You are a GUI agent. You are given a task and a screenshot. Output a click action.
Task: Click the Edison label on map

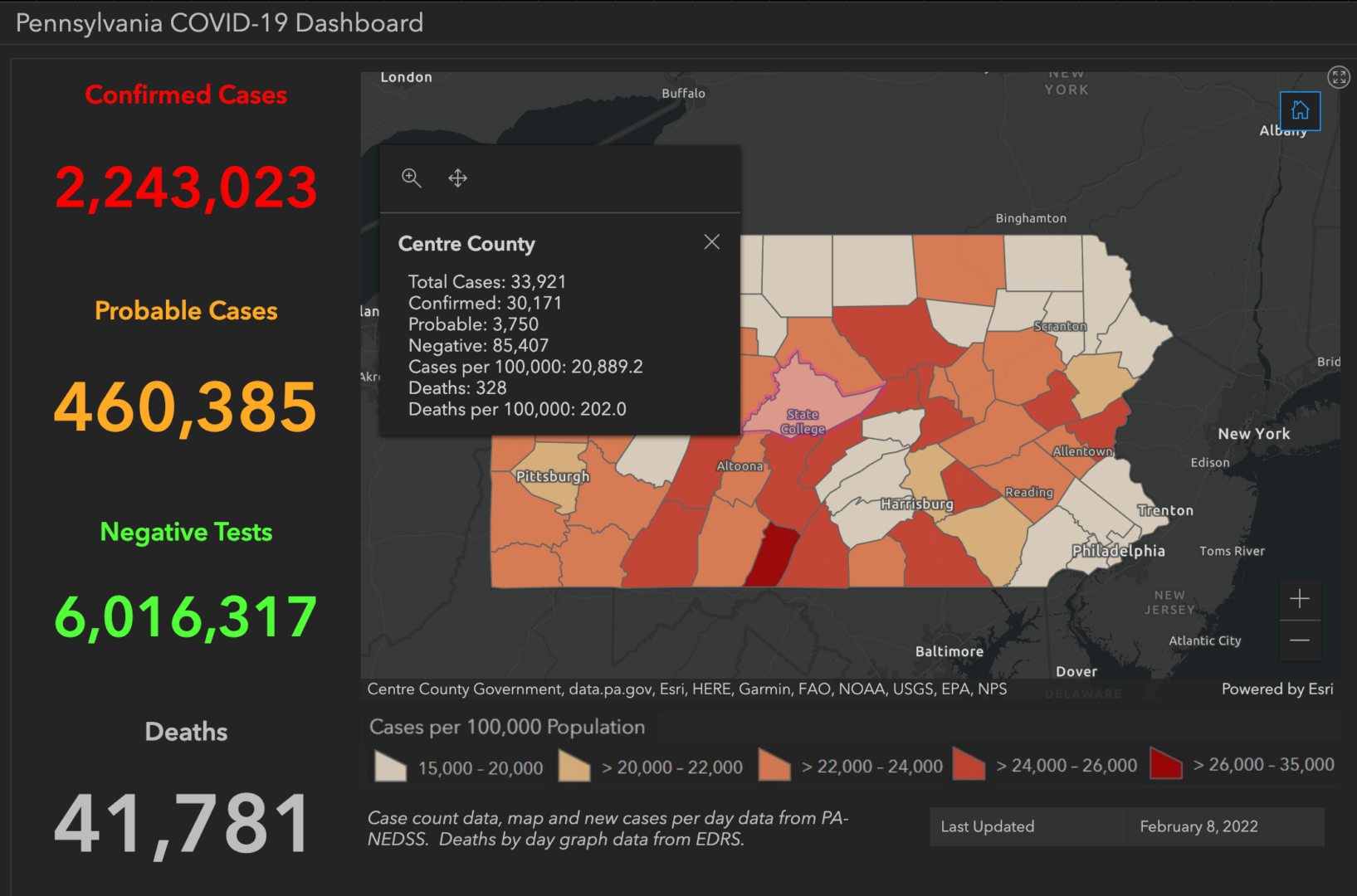click(x=1210, y=462)
